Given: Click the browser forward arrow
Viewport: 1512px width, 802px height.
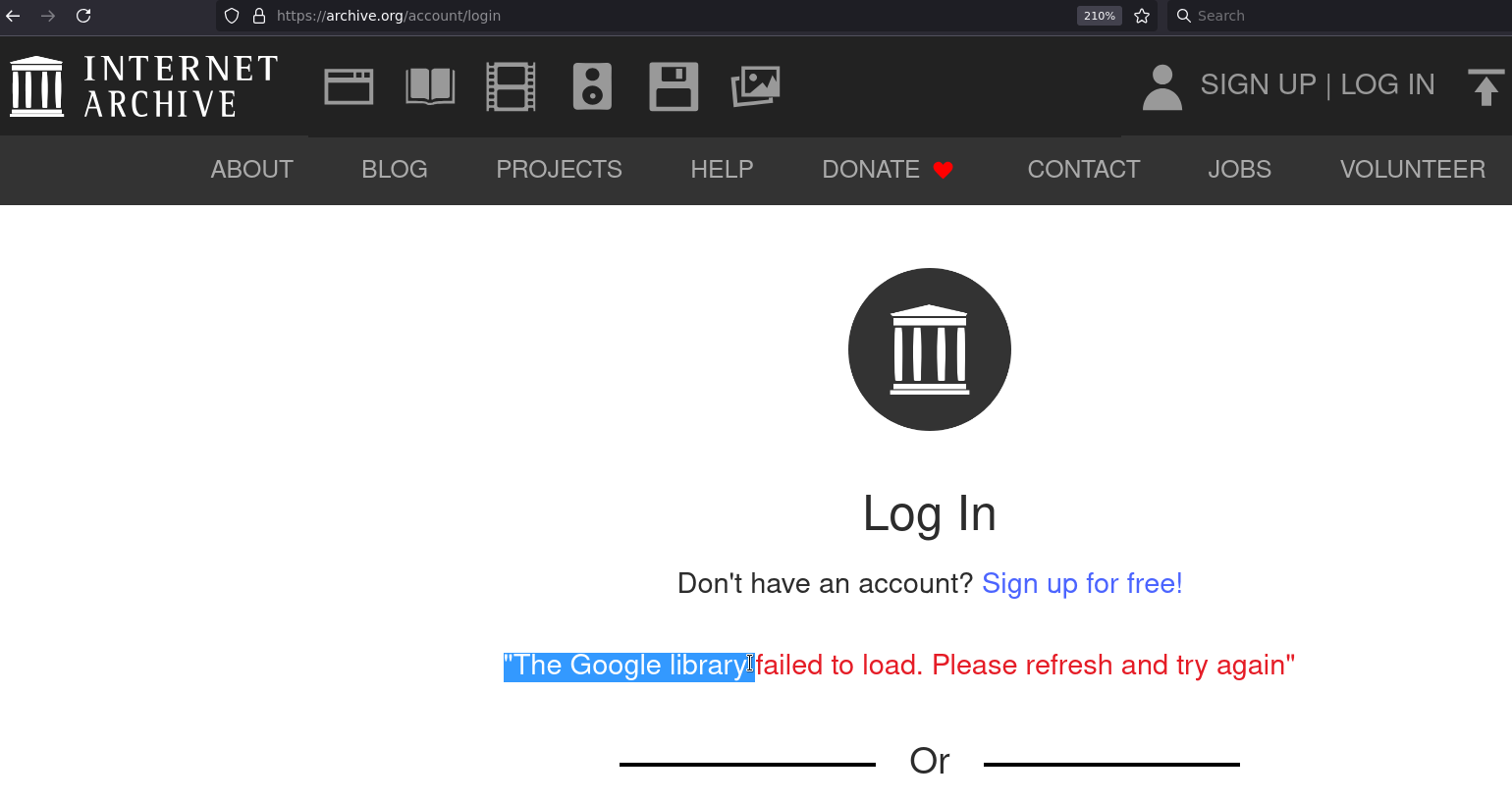Looking at the screenshot, I should [48, 16].
